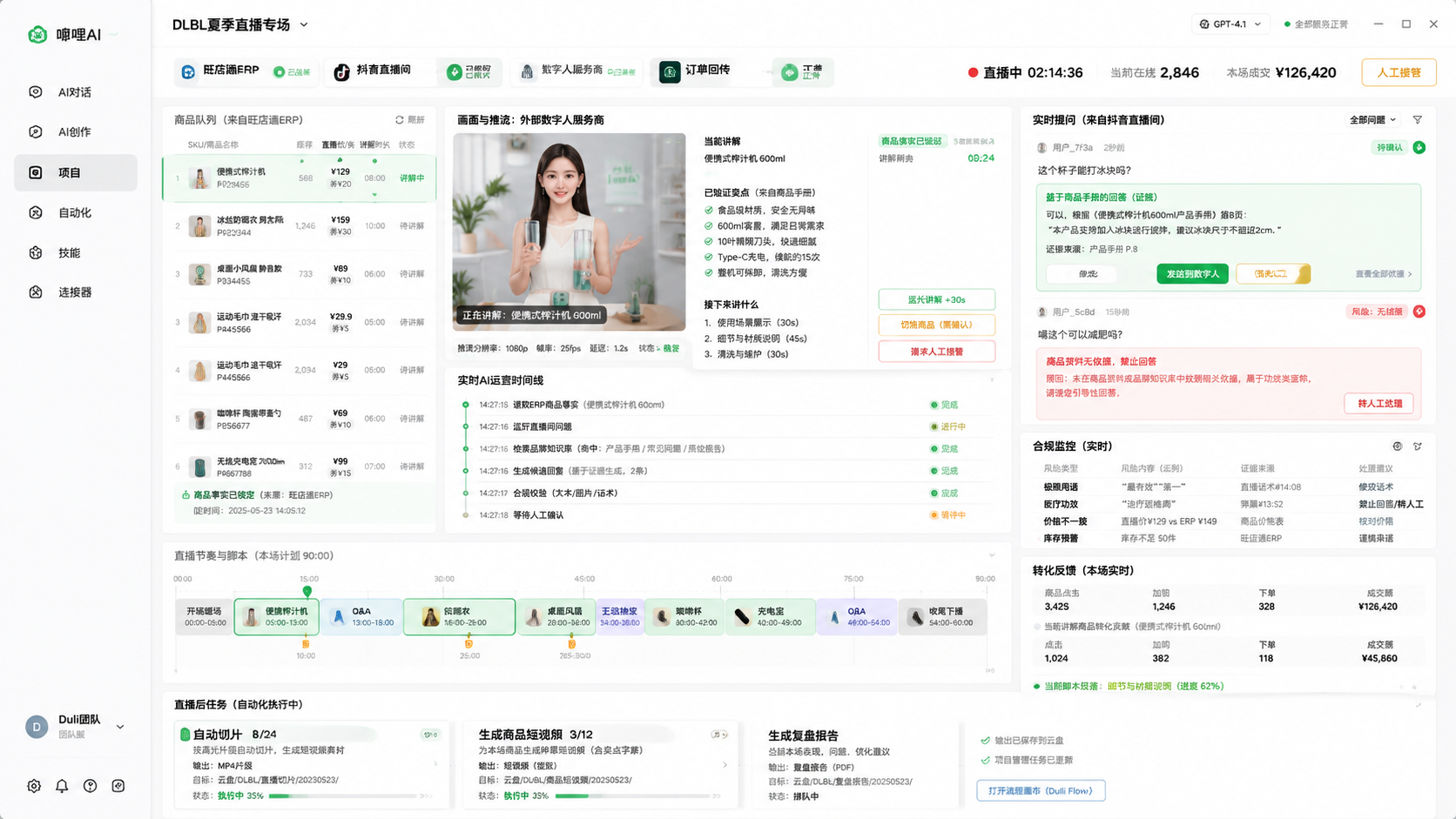The width and height of the screenshot is (1456, 819).
Task: Select the 充电宝 40:00-49:00 timeline block
Action: coord(770,616)
